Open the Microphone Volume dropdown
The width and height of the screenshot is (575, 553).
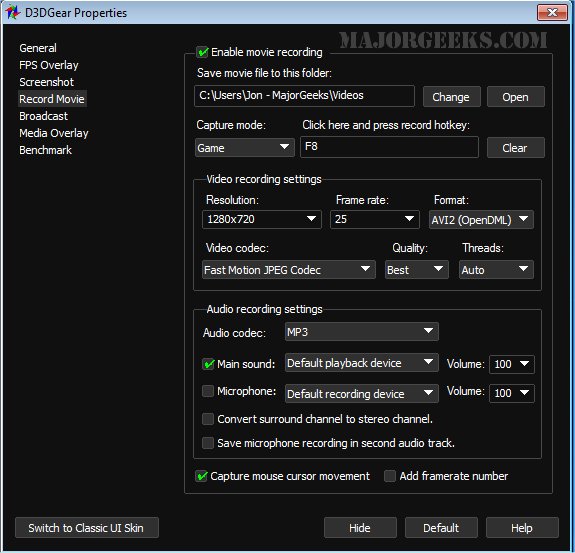(x=512, y=393)
